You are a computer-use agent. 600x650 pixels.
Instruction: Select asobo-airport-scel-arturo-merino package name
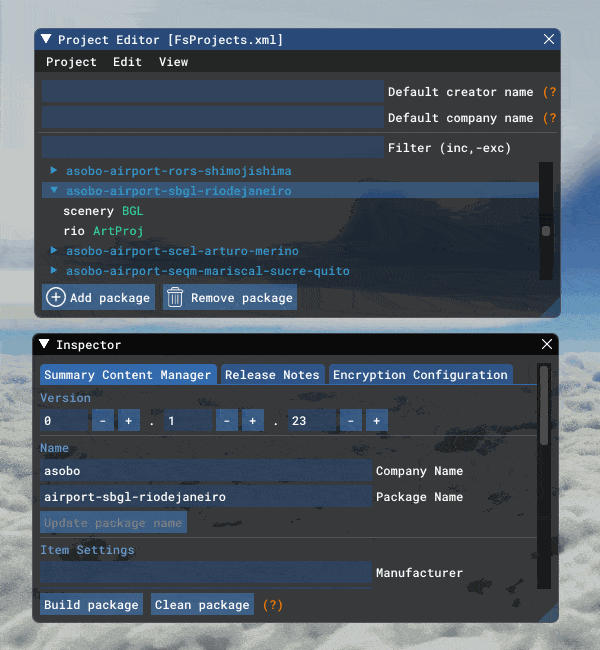(182, 251)
